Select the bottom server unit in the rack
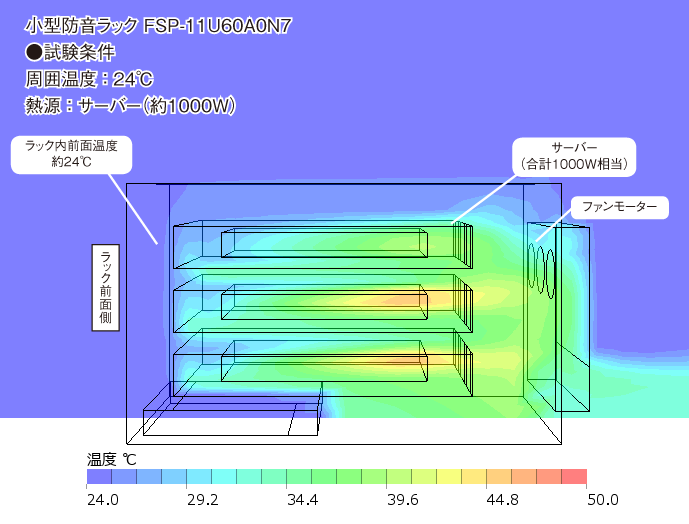Screen dimensions: 689x524 (x=322, y=364)
